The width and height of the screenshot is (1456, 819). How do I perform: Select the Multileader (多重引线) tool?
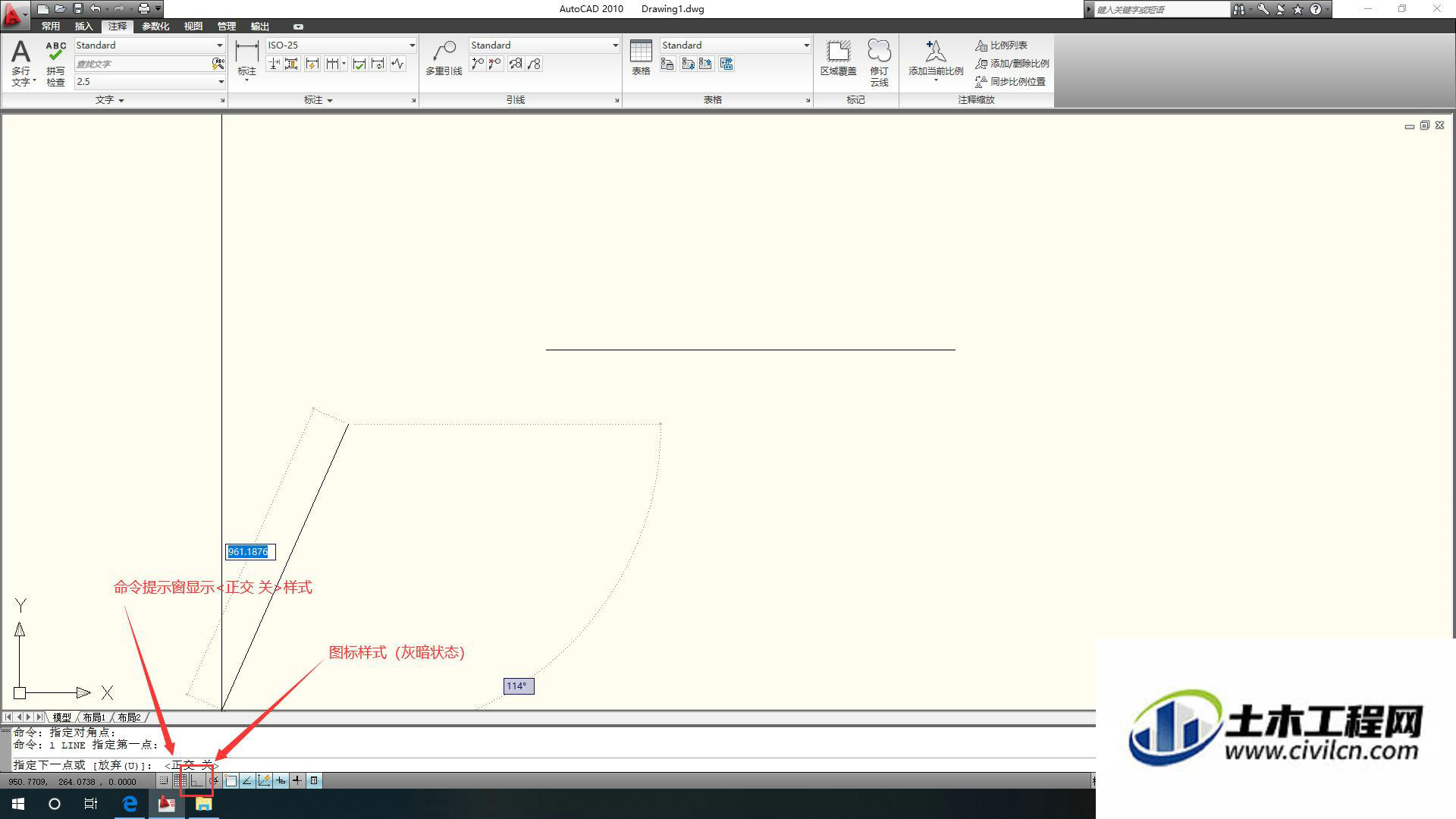(444, 59)
